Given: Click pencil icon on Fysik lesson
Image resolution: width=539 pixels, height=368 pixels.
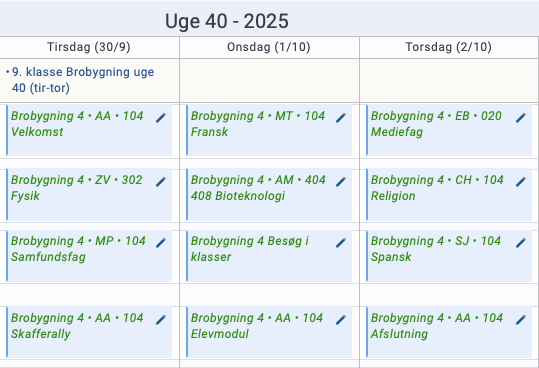Looking at the screenshot, I should (161, 182).
